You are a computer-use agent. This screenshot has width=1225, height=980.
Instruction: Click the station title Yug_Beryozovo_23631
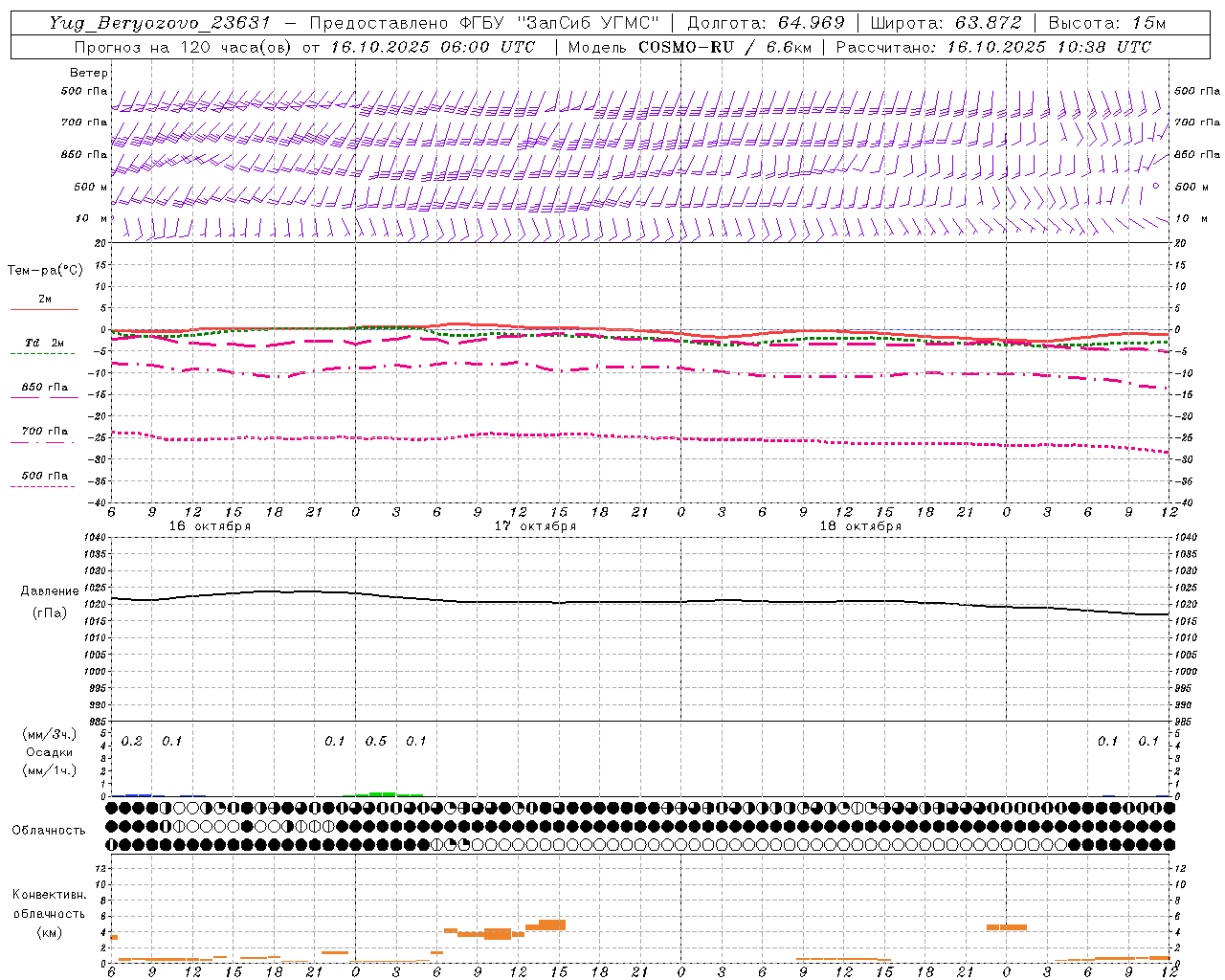pos(160,23)
